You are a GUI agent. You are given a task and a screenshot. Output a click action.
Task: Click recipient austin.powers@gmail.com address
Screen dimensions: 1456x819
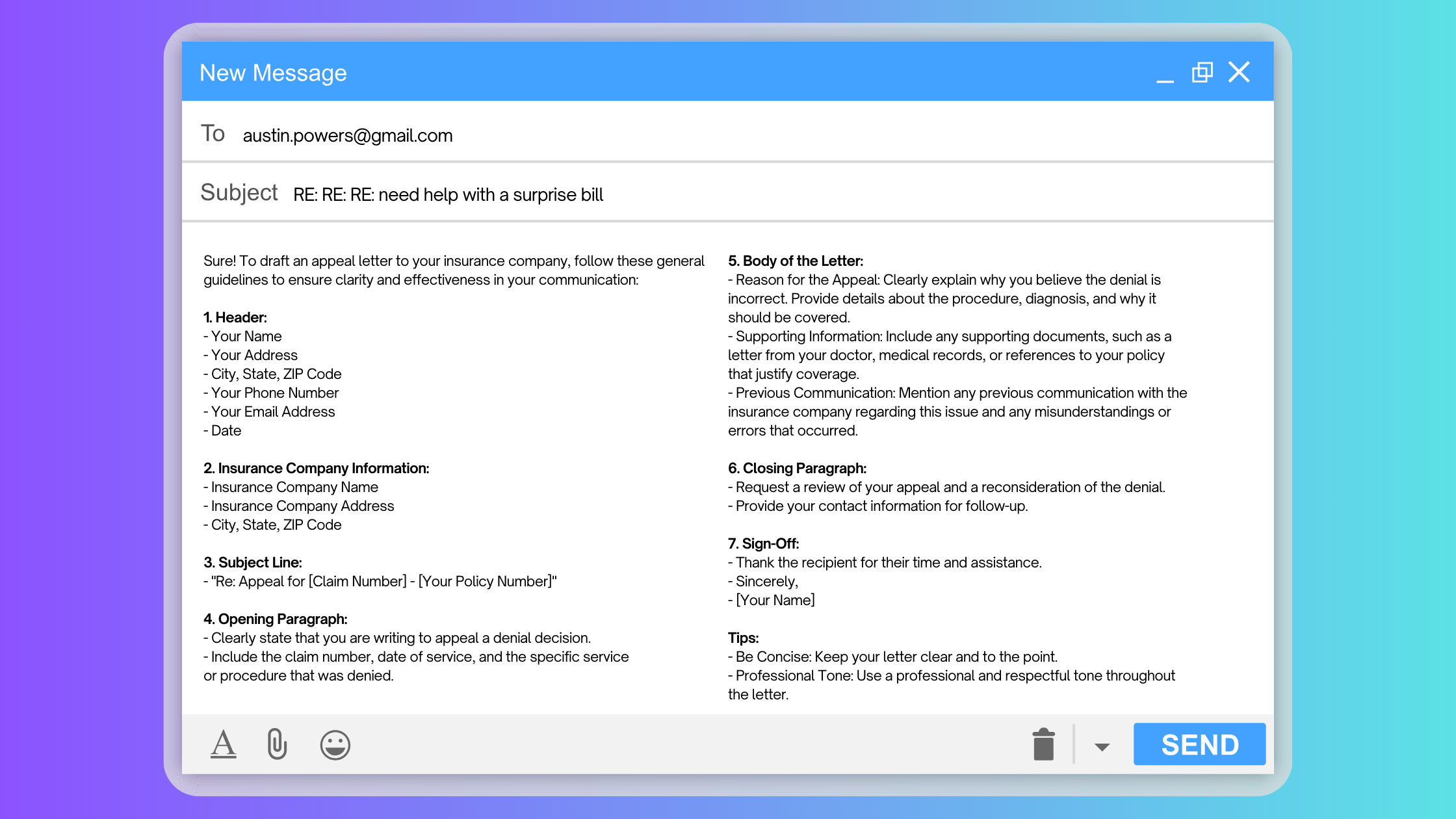click(x=348, y=135)
